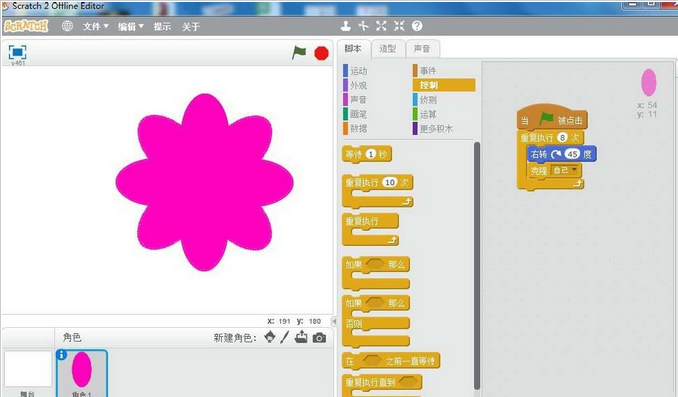Select the grow sprite tool

(381, 26)
